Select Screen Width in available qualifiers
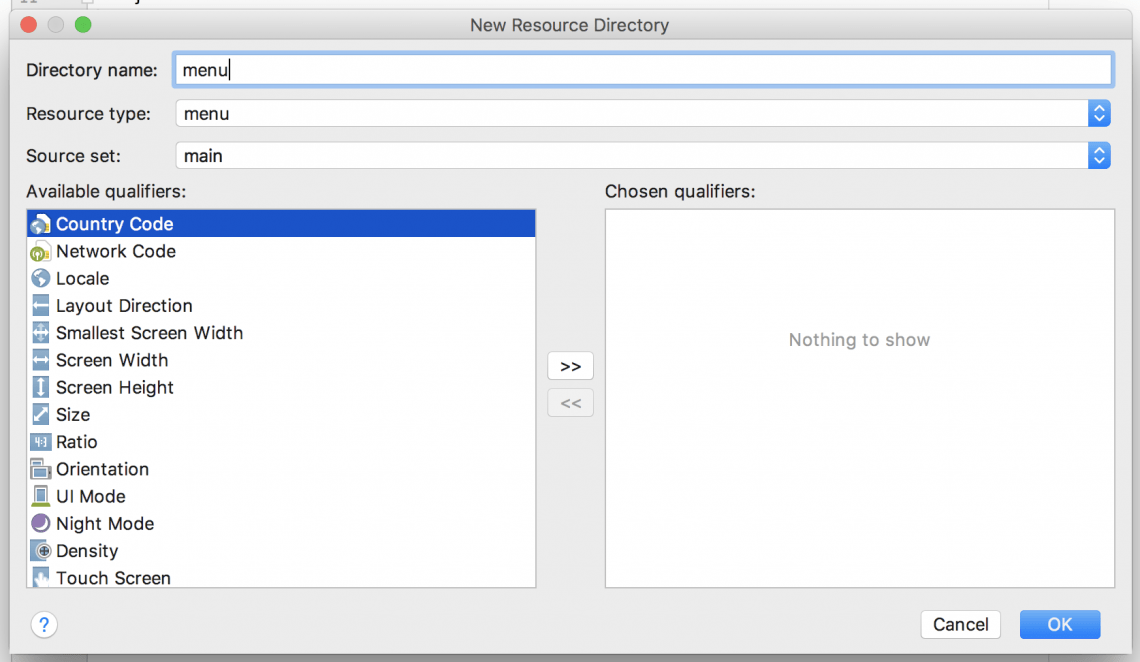The image size is (1140, 662). coord(112,360)
